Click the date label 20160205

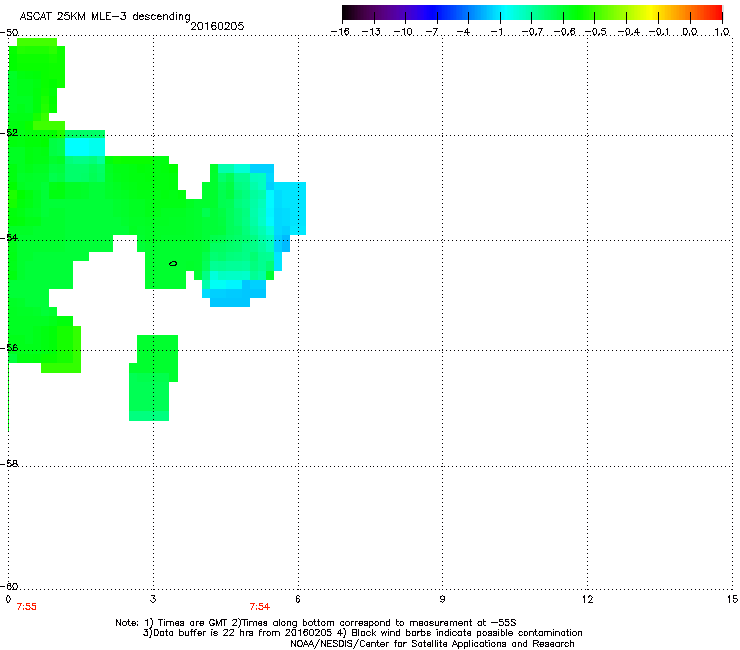pyautogui.click(x=217, y=26)
